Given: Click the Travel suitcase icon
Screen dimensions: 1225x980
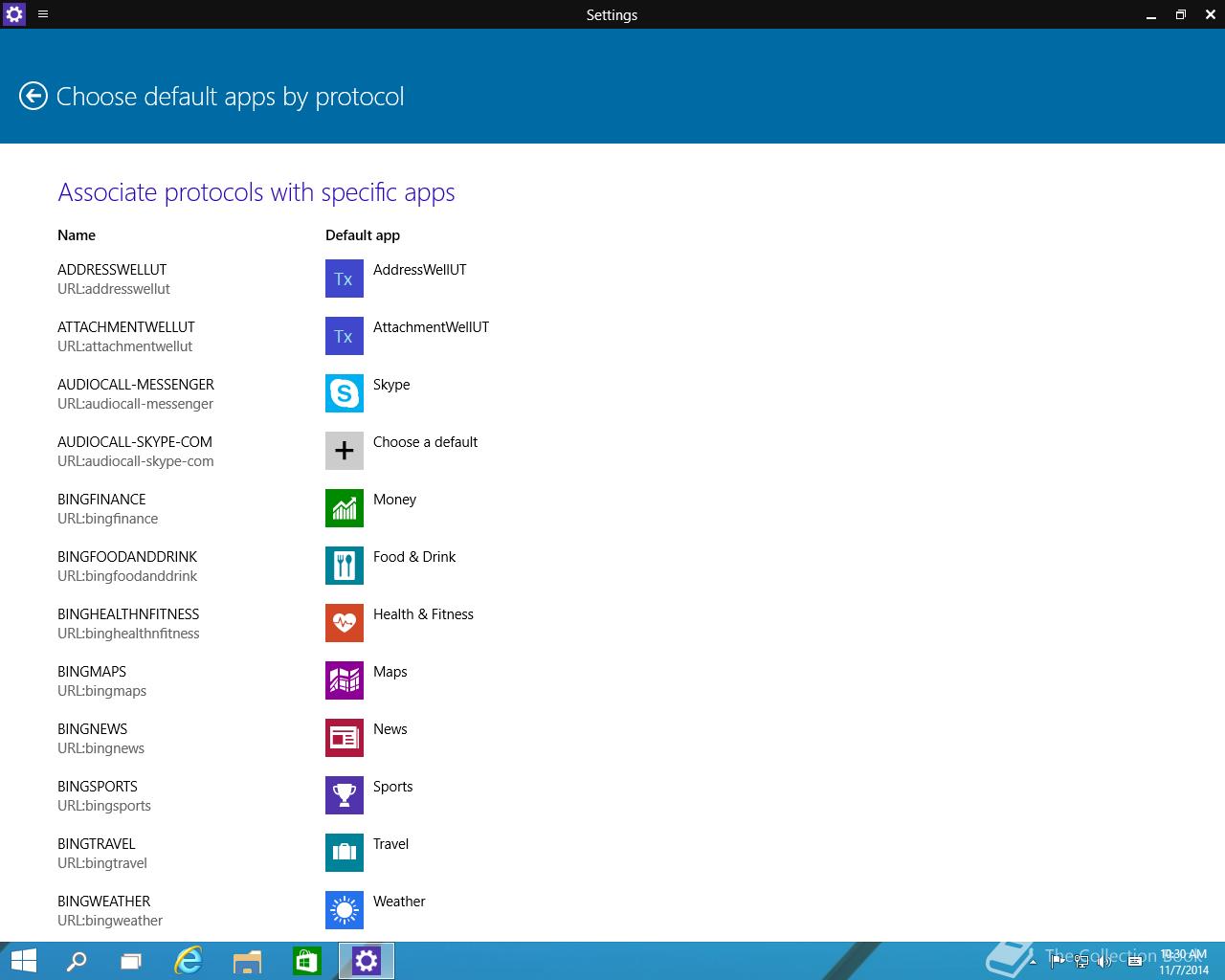Looking at the screenshot, I should (x=345, y=853).
